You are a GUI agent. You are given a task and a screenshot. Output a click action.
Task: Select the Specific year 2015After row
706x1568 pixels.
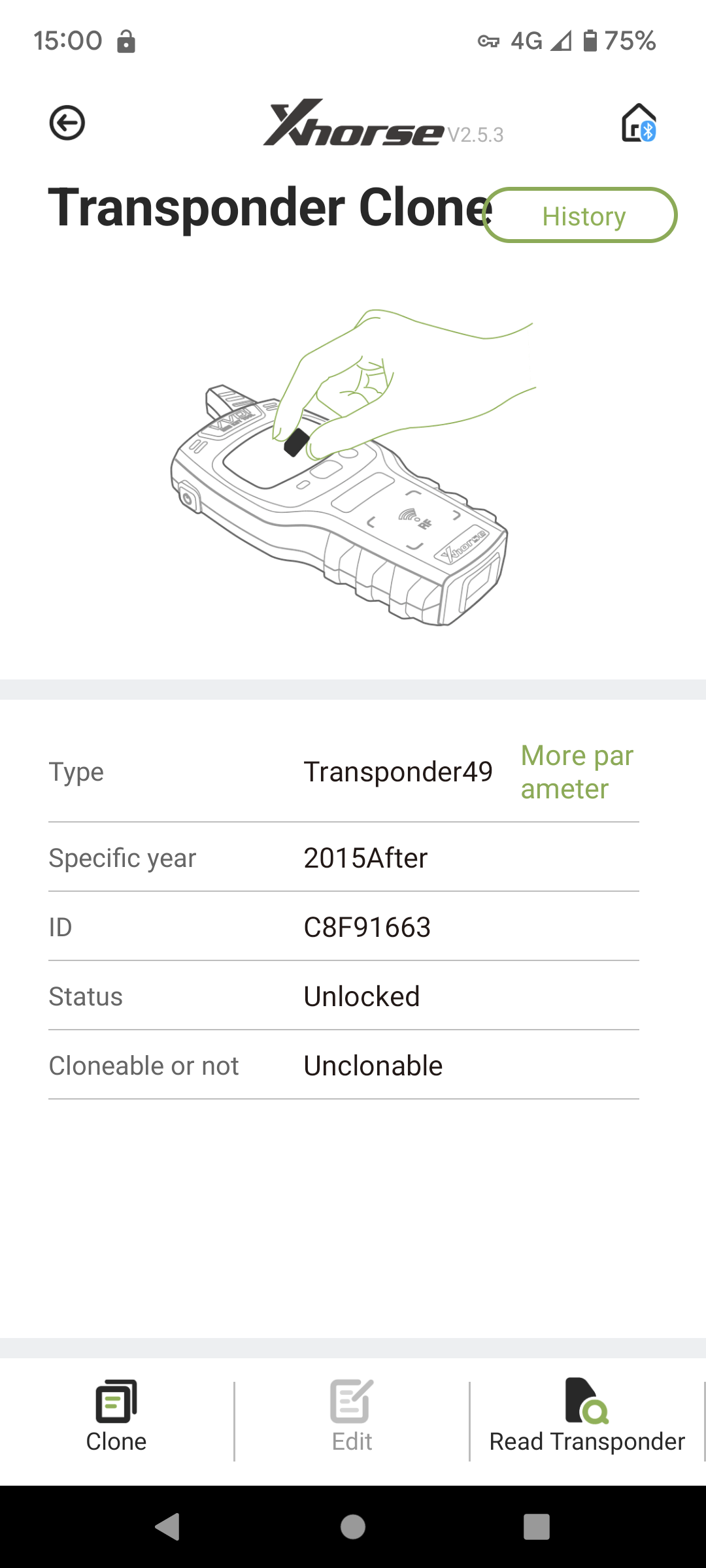pyautogui.click(x=344, y=857)
